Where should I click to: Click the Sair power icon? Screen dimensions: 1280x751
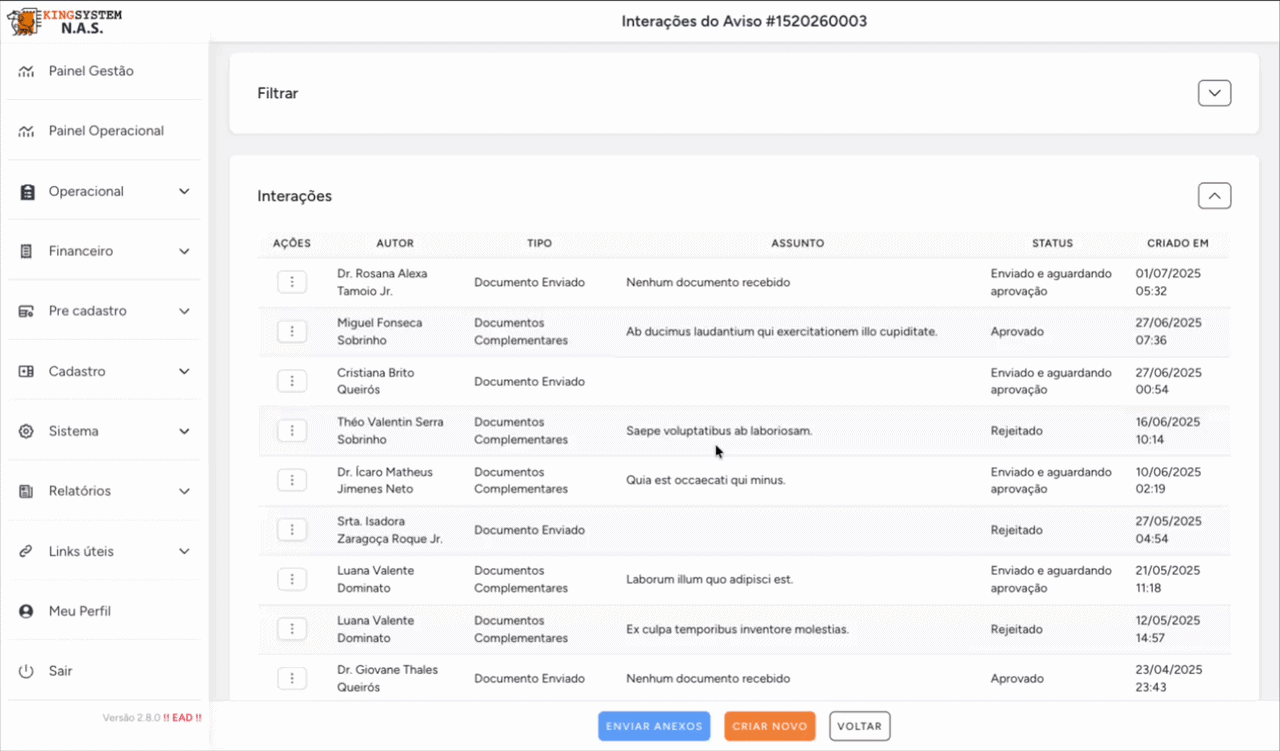[x=27, y=671]
